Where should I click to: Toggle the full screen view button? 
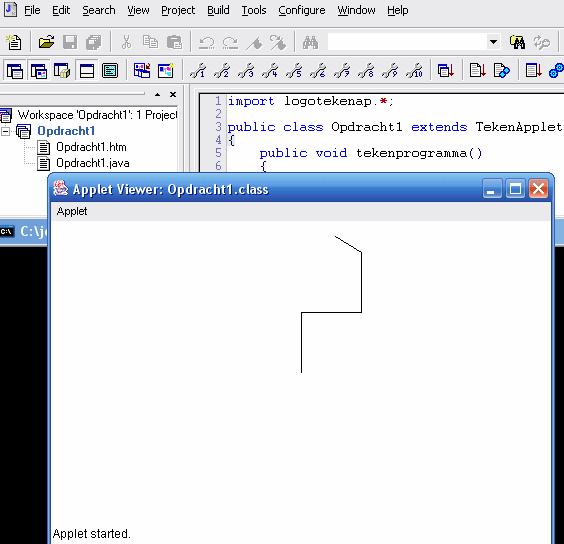point(110,71)
